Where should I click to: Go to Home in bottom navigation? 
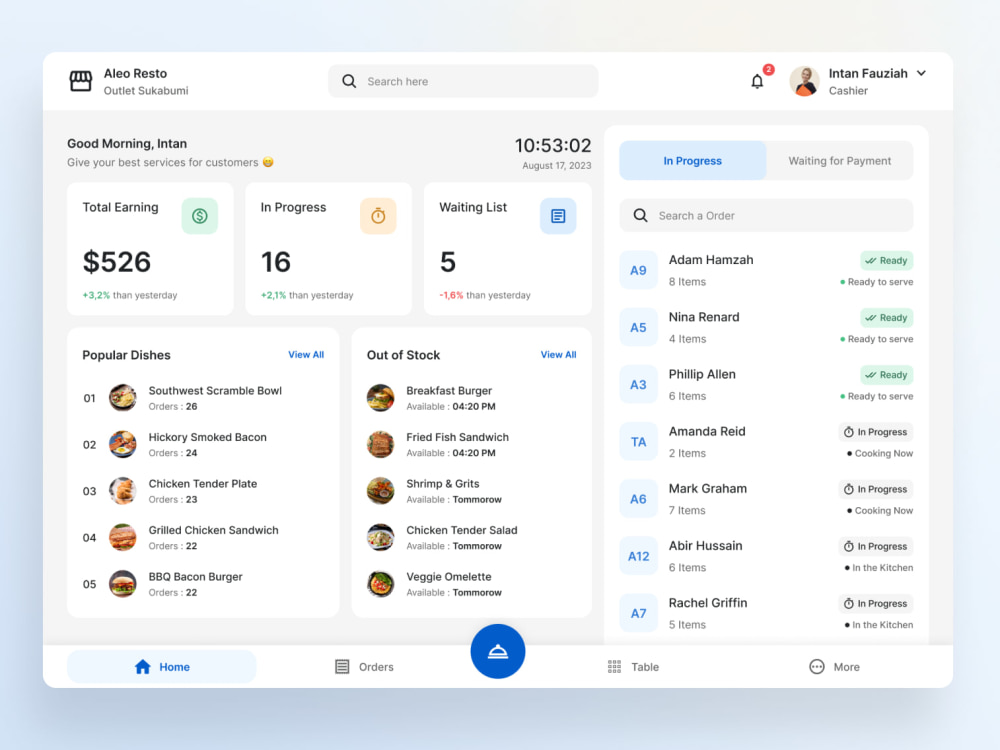click(x=162, y=666)
